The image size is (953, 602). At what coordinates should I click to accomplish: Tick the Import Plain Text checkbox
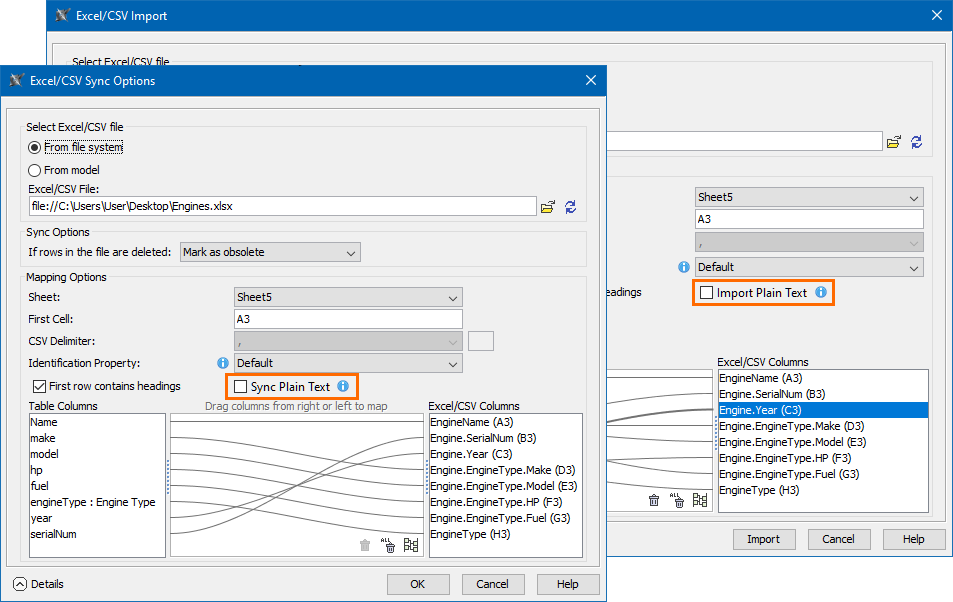707,293
